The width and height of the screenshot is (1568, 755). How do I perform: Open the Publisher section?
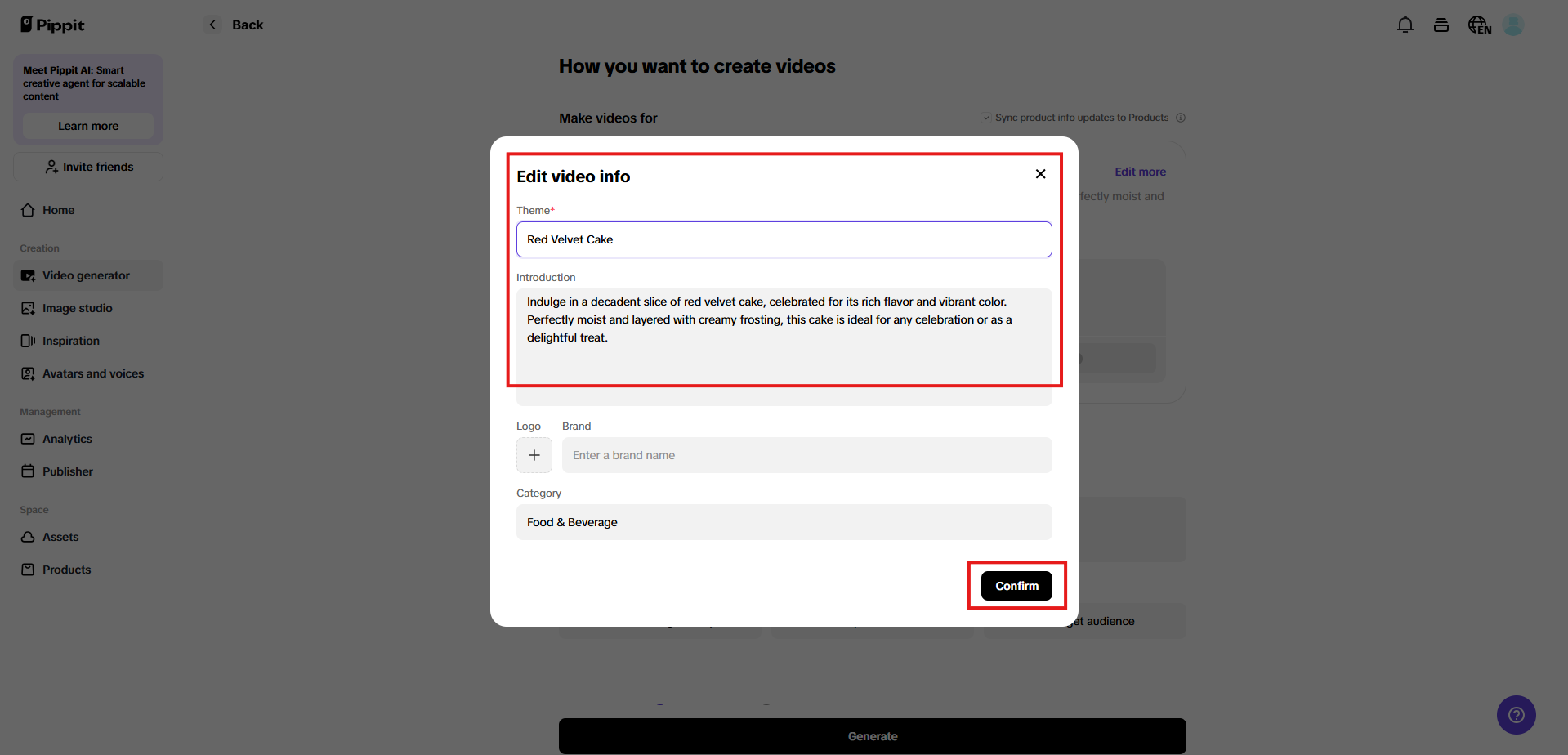click(67, 471)
